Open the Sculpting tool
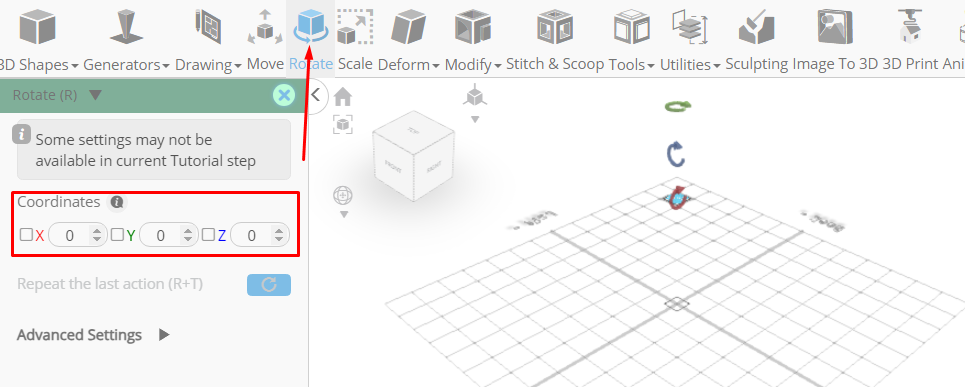The height and width of the screenshot is (387, 965). click(756, 28)
